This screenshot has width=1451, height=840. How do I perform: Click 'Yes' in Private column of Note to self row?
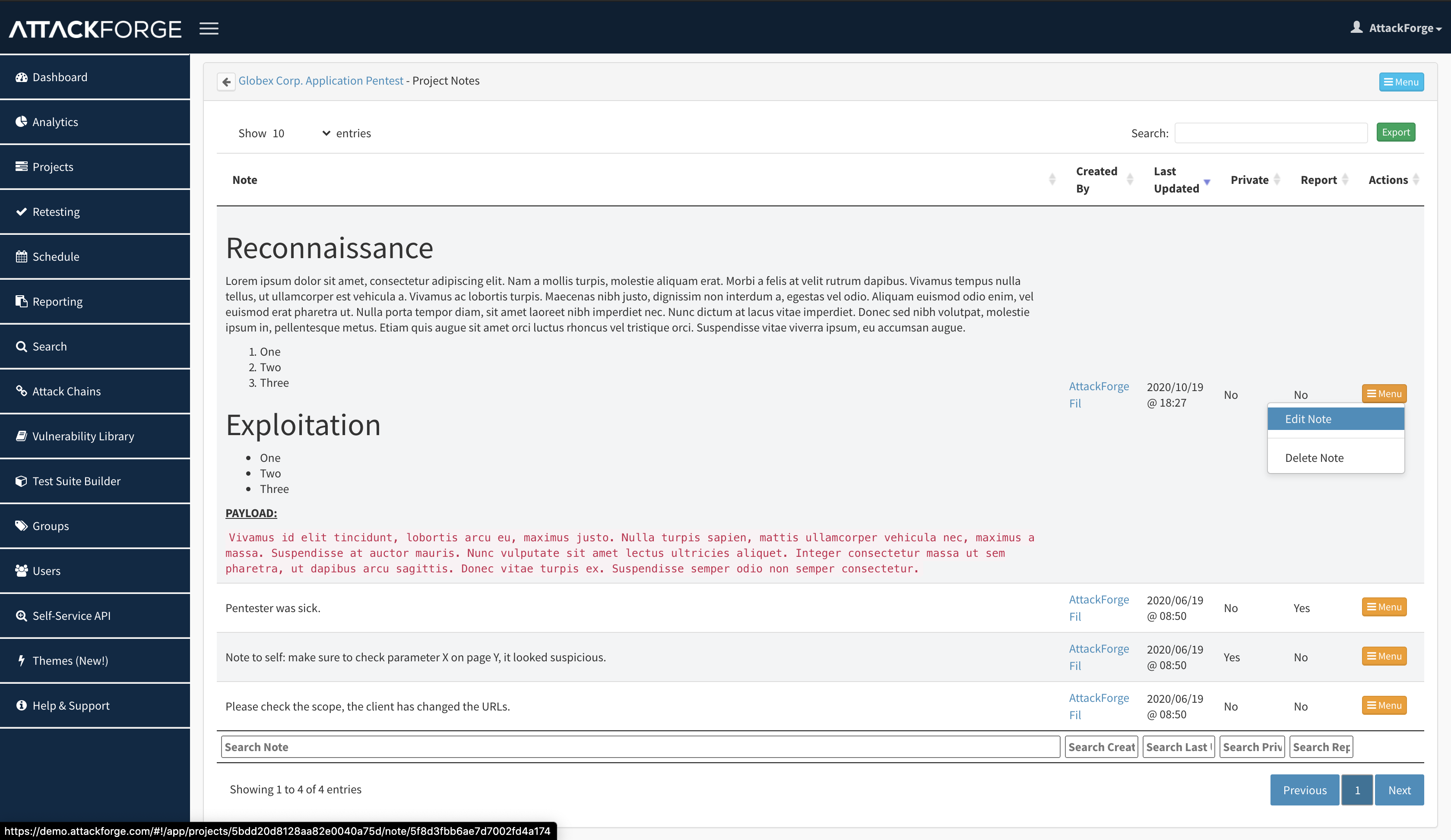(x=1232, y=657)
